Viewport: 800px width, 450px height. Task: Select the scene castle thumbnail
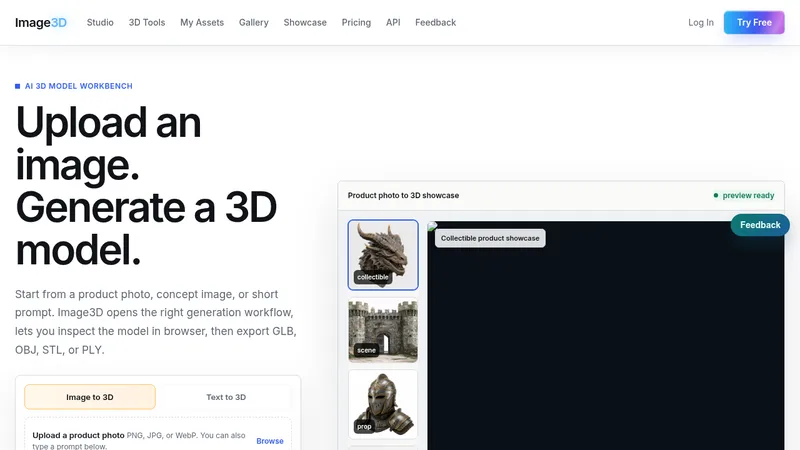[x=383, y=331]
